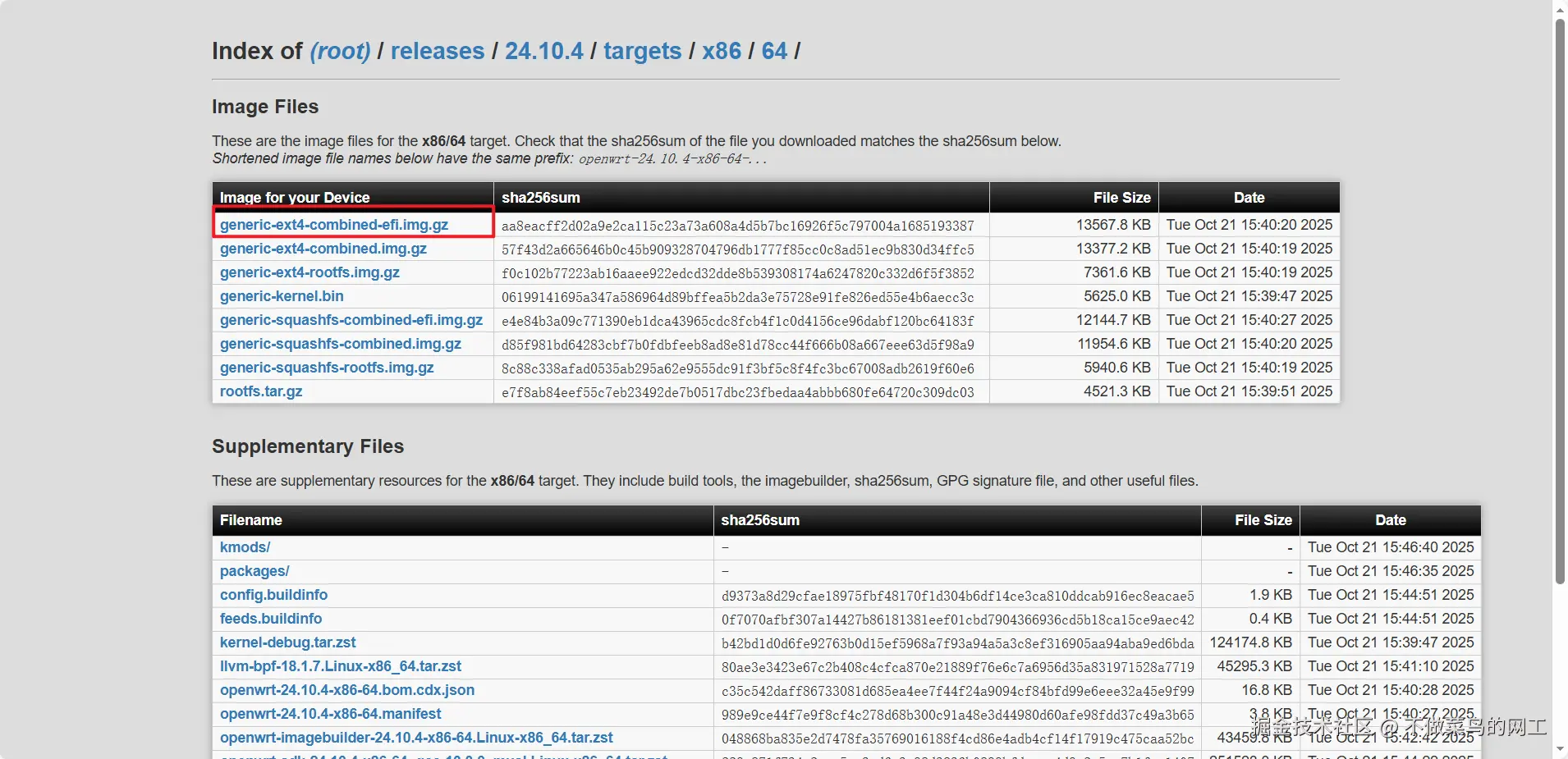Click the bom.cdx.json hash 'c35c542daff8…'
The width and height of the screenshot is (1568, 759).
pos(958,691)
